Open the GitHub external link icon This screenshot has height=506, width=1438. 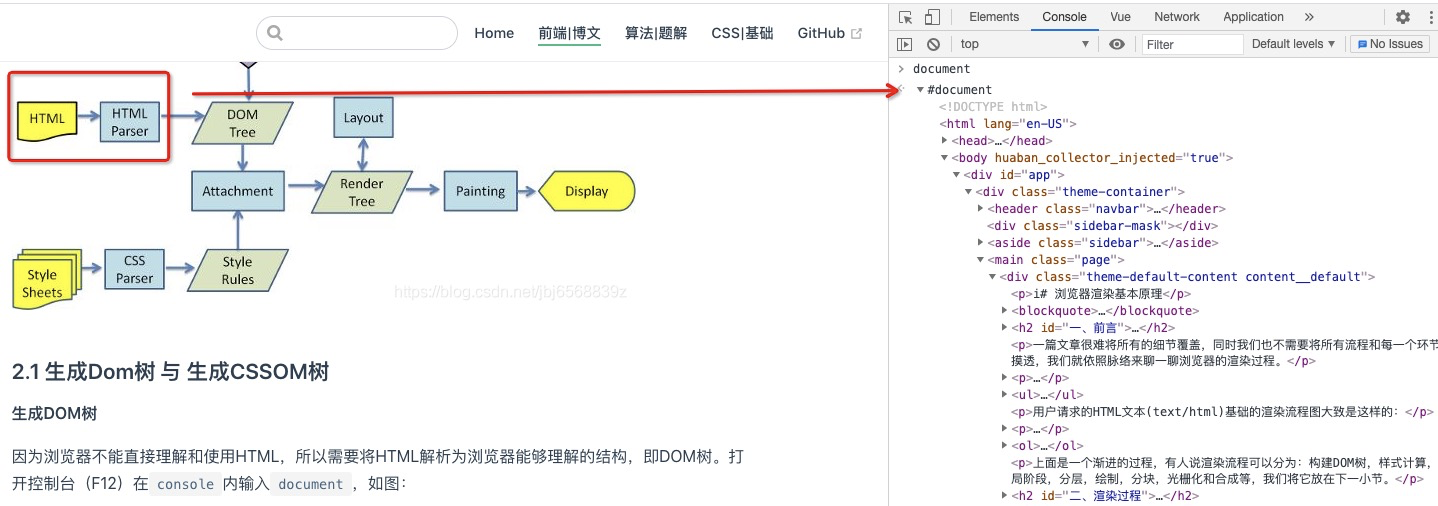[856, 34]
